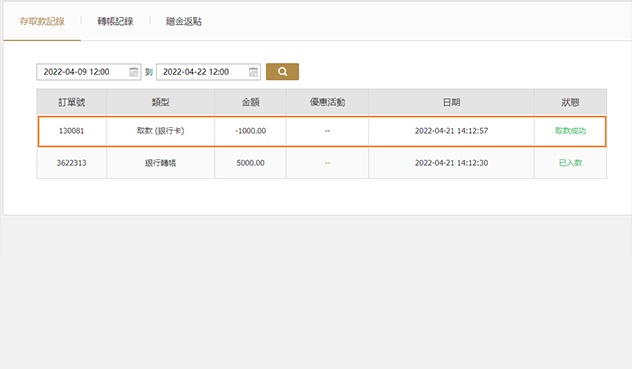Image resolution: width=632 pixels, height=369 pixels.
Task: Click the 金額 column header
Action: (250, 102)
